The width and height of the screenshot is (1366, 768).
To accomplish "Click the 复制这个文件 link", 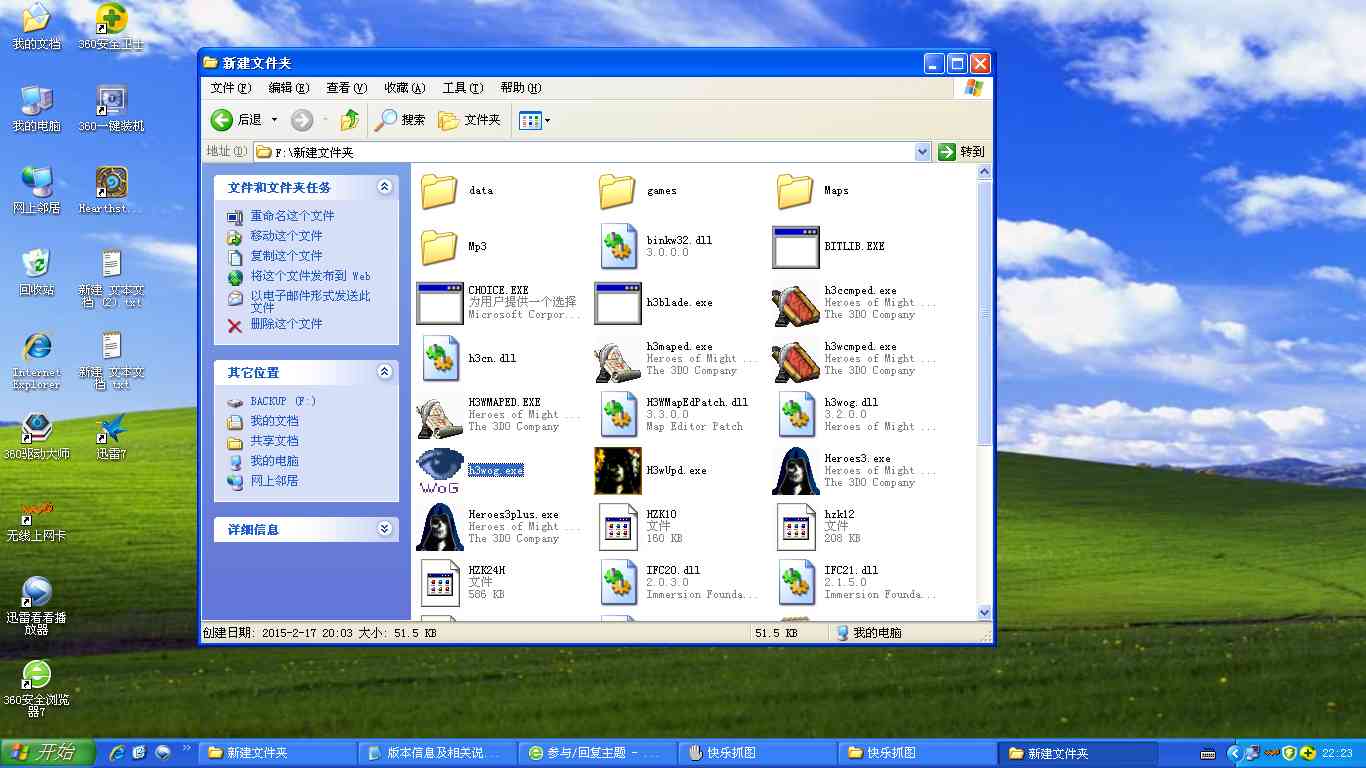I will click(286, 256).
